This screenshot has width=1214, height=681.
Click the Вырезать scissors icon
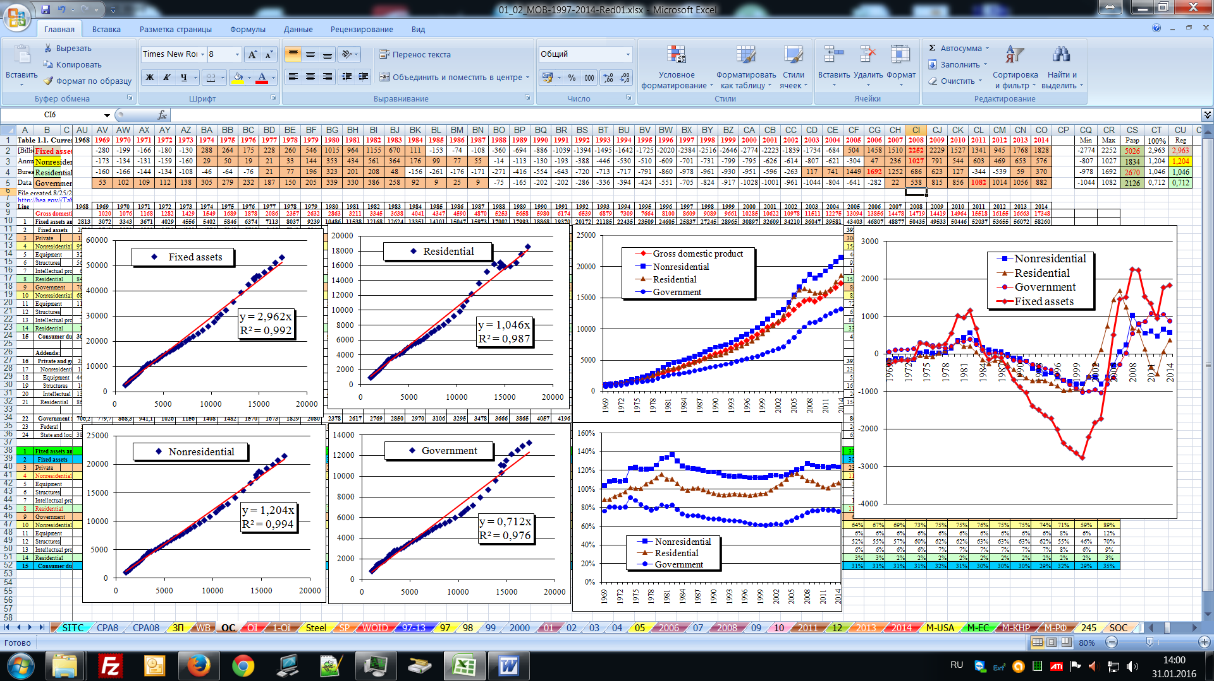(x=48, y=48)
